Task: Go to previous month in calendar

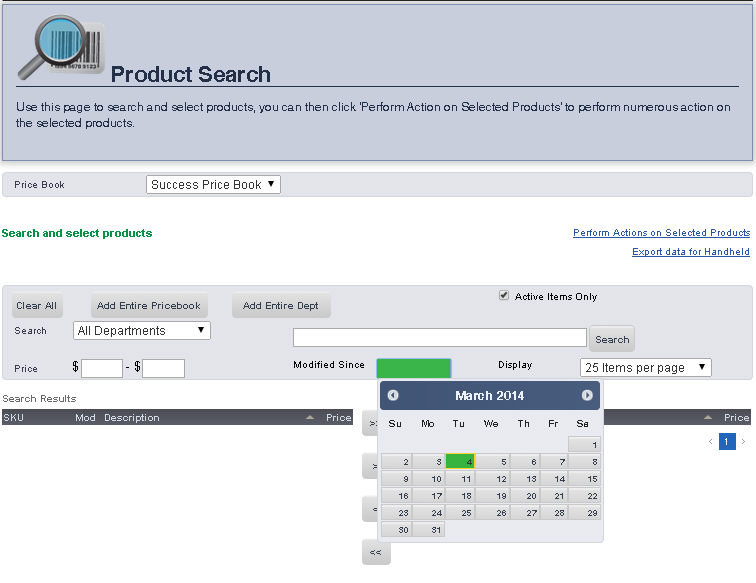Action: (393, 396)
